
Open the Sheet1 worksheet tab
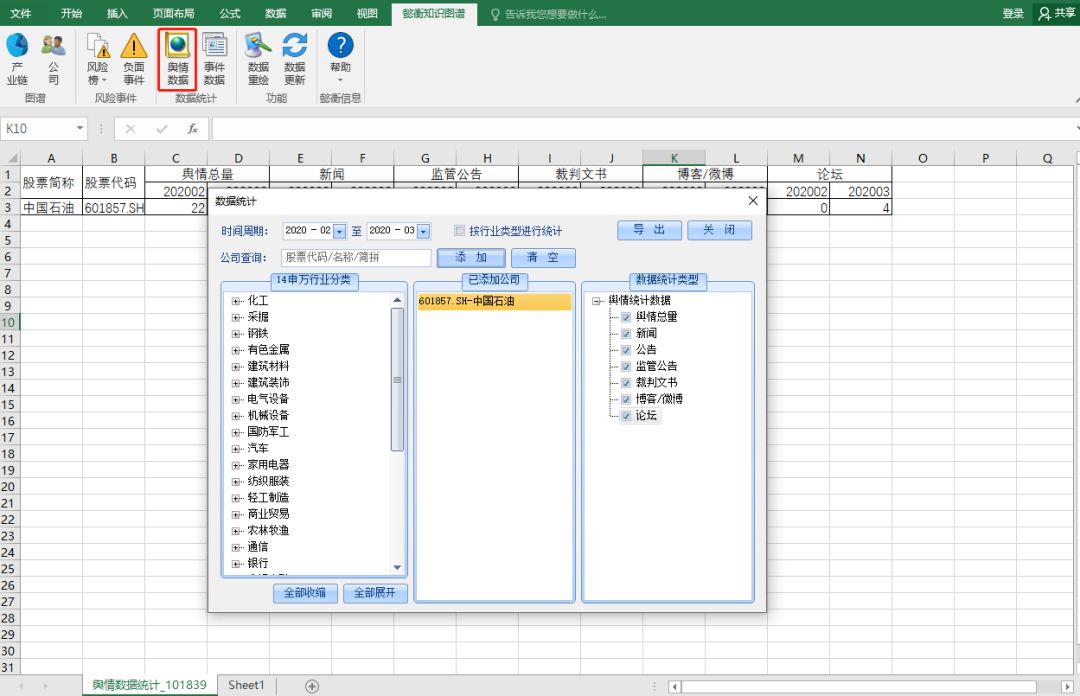point(245,684)
